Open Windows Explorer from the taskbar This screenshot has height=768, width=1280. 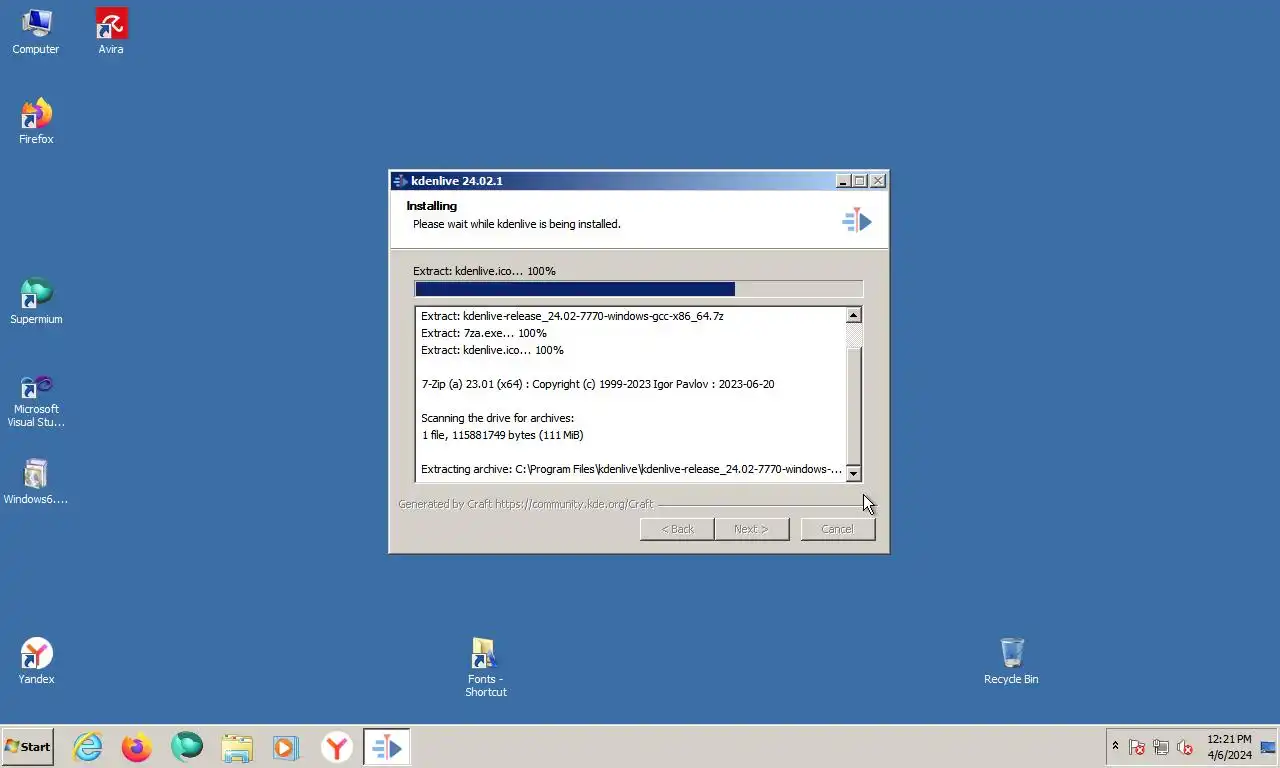coord(237,747)
